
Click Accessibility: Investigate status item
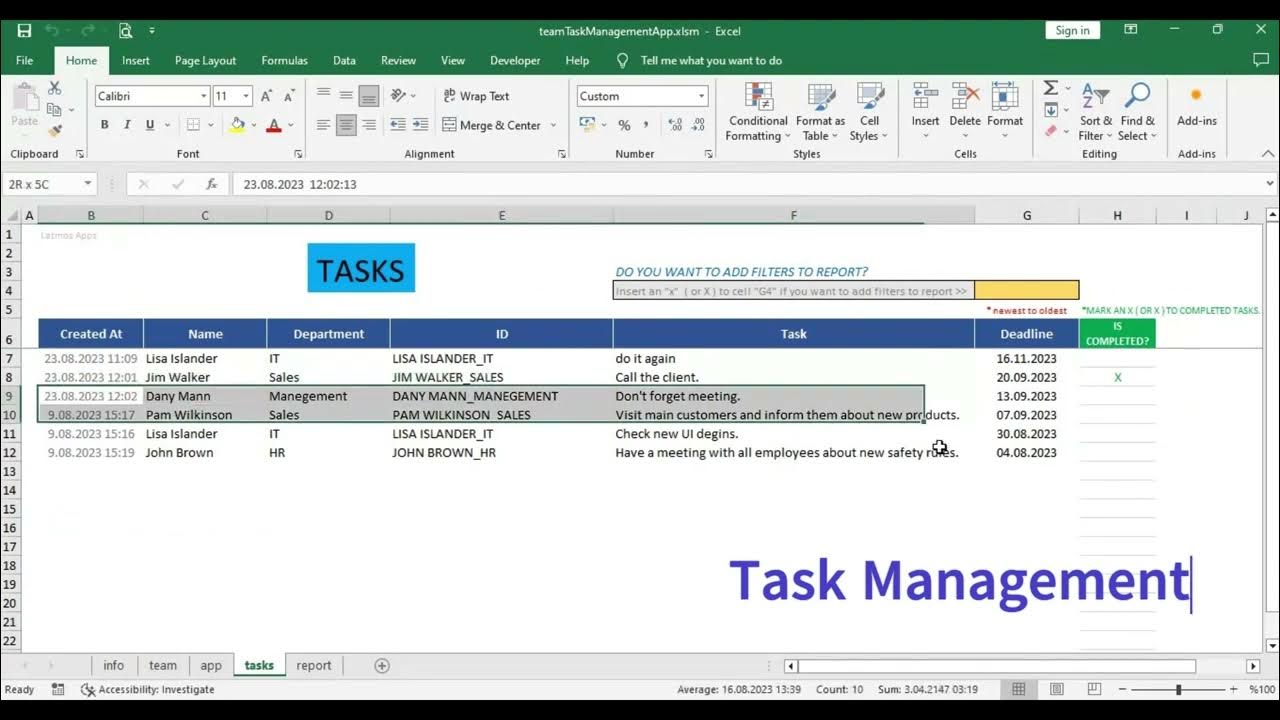tap(147, 689)
